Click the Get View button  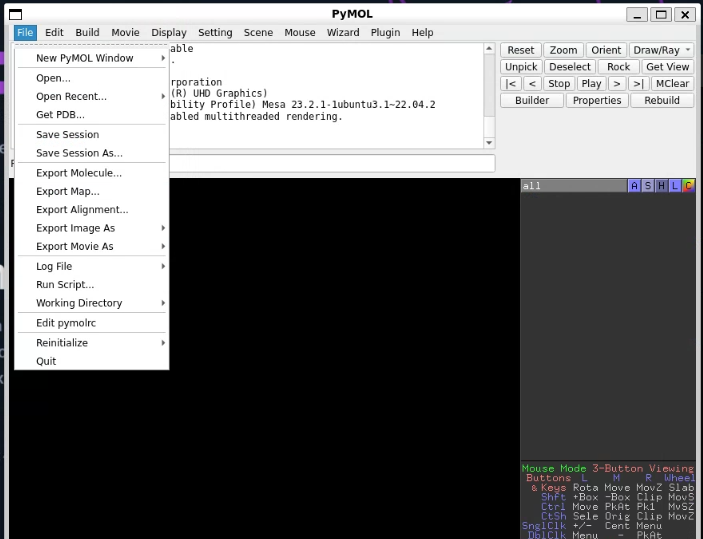click(667, 67)
